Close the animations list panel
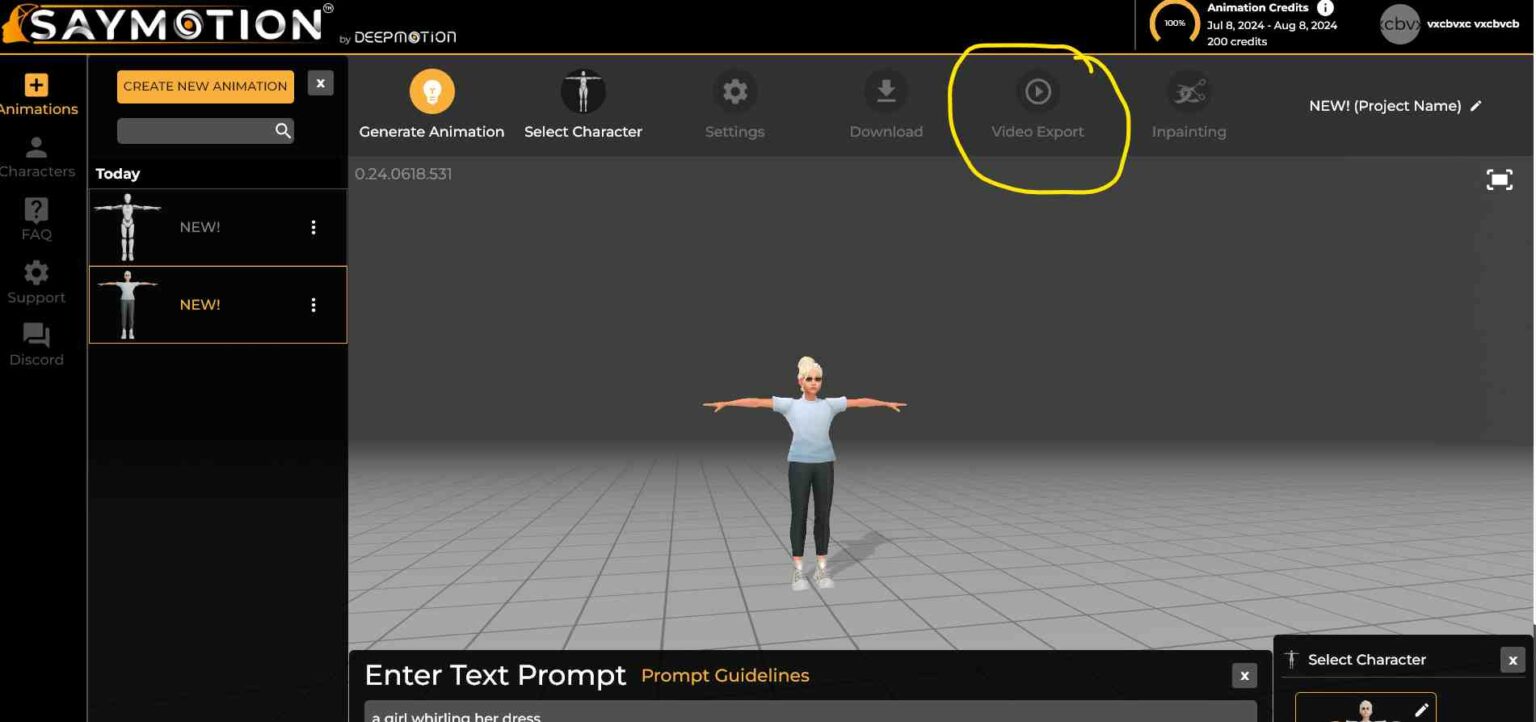 tap(320, 82)
